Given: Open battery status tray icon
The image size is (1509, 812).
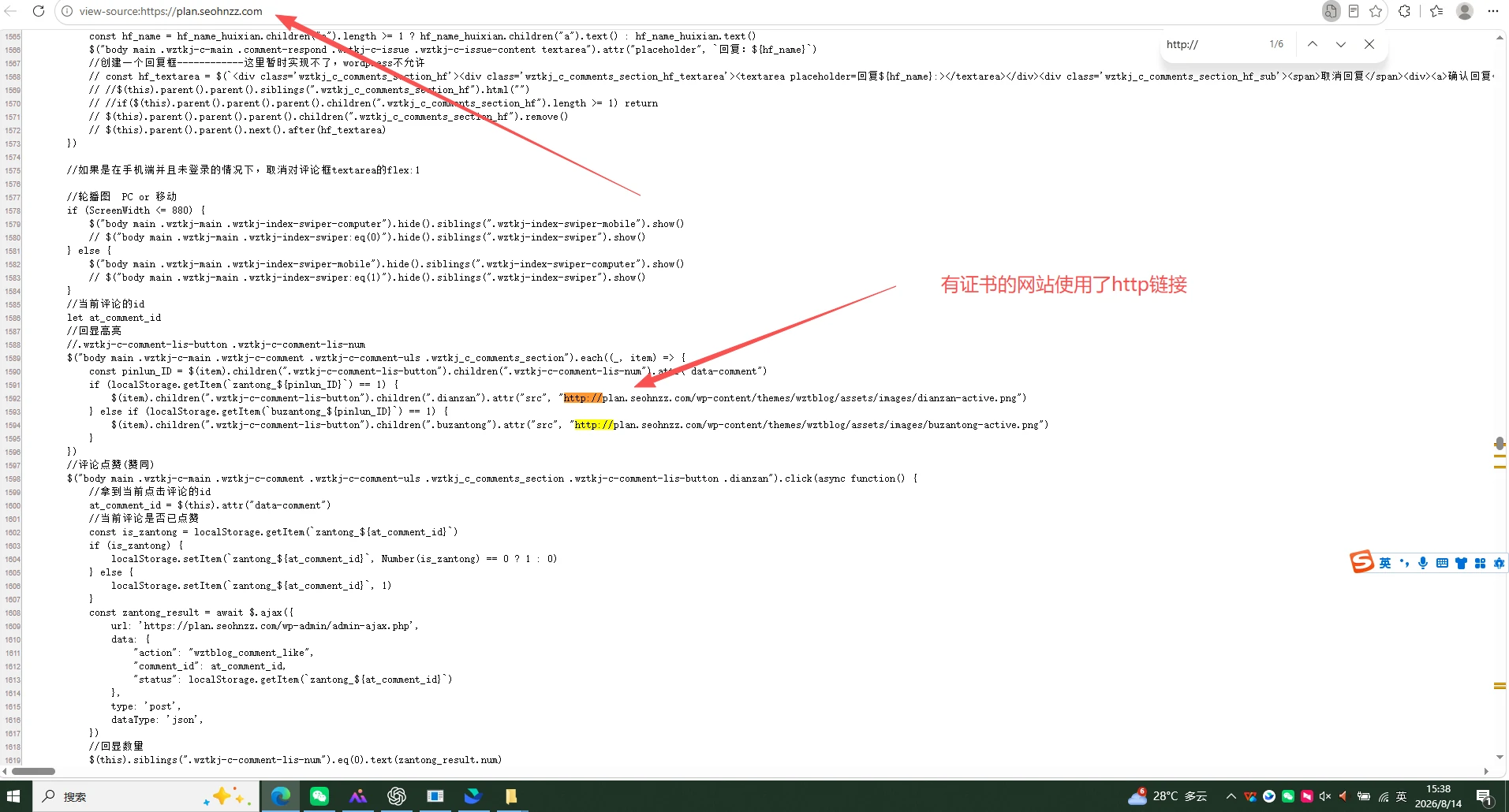Looking at the screenshot, I should (x=1363, y=796).
